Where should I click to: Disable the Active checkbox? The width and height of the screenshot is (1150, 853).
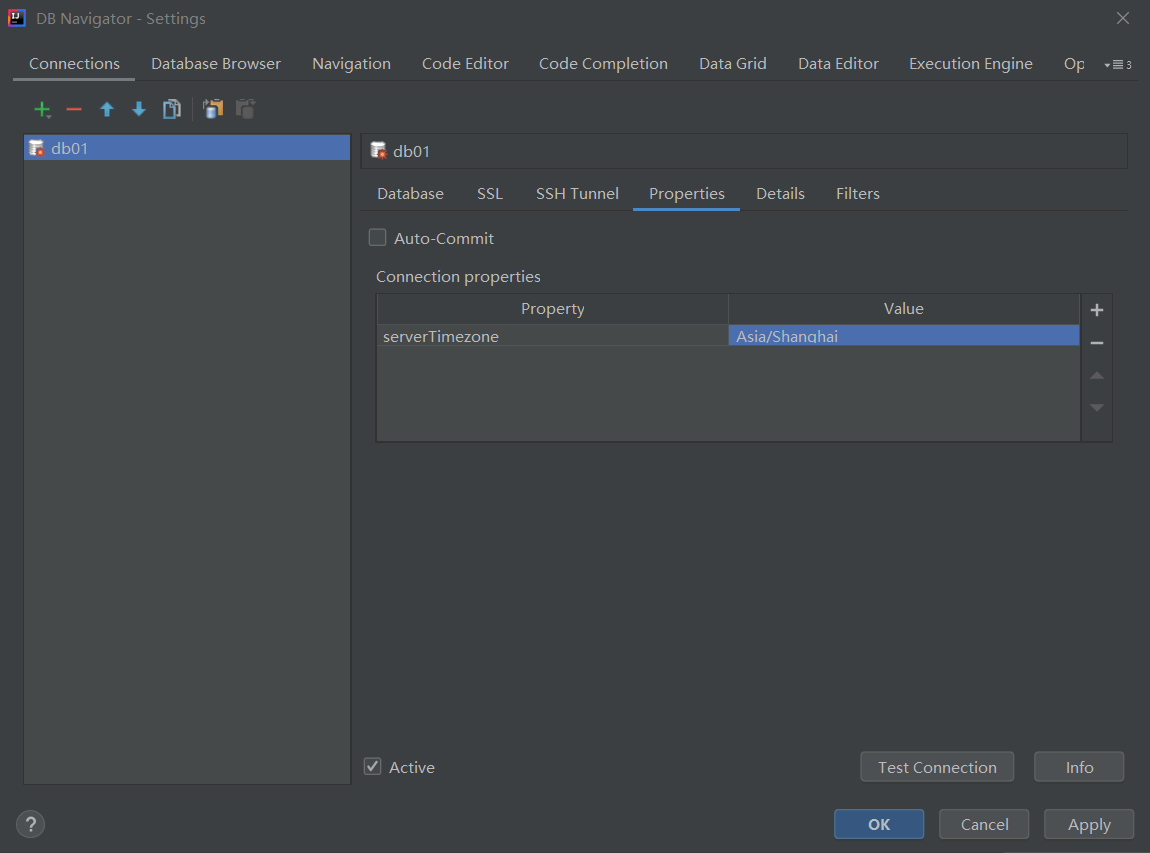click(x=372, y=766)
